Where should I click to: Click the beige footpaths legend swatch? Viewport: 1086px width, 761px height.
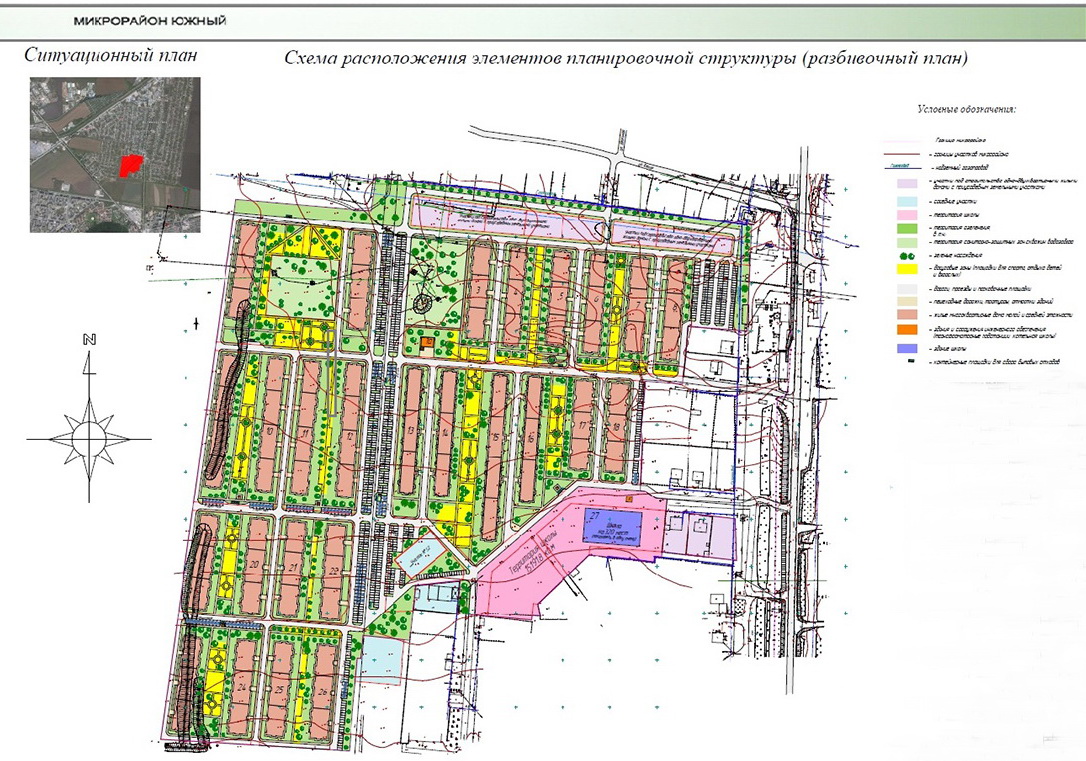pos(907,302)
